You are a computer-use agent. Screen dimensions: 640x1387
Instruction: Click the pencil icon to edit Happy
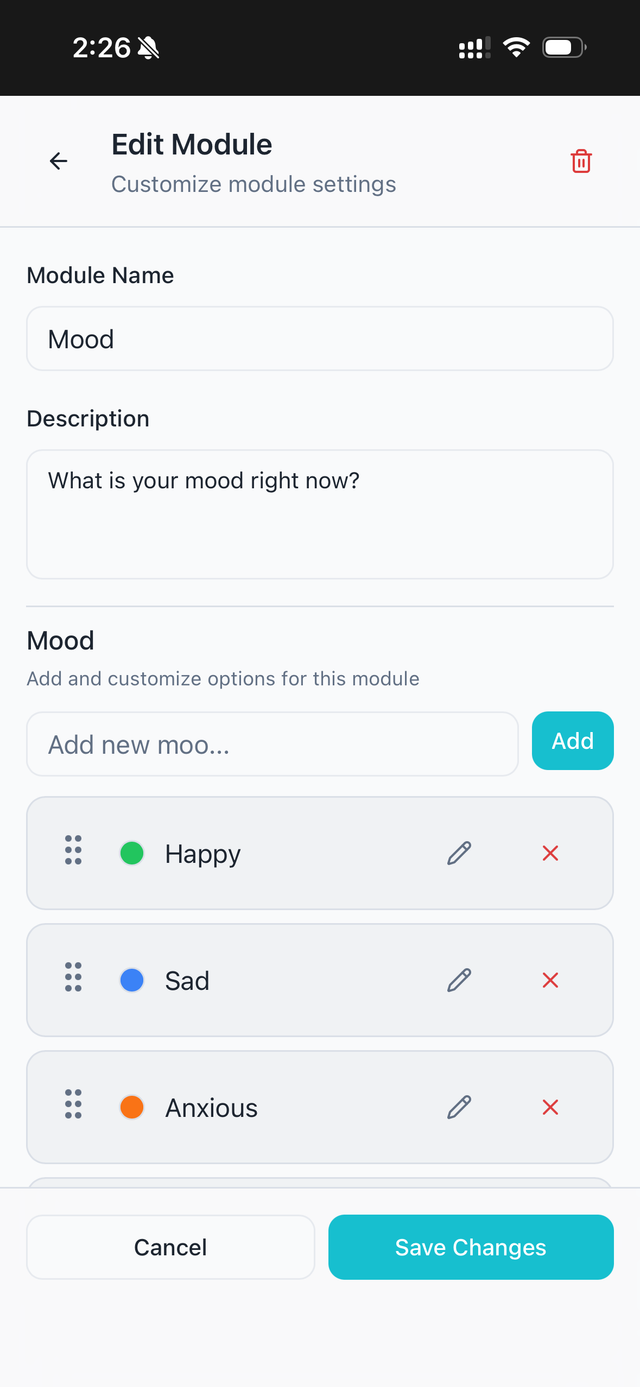(x=459, y=853)
